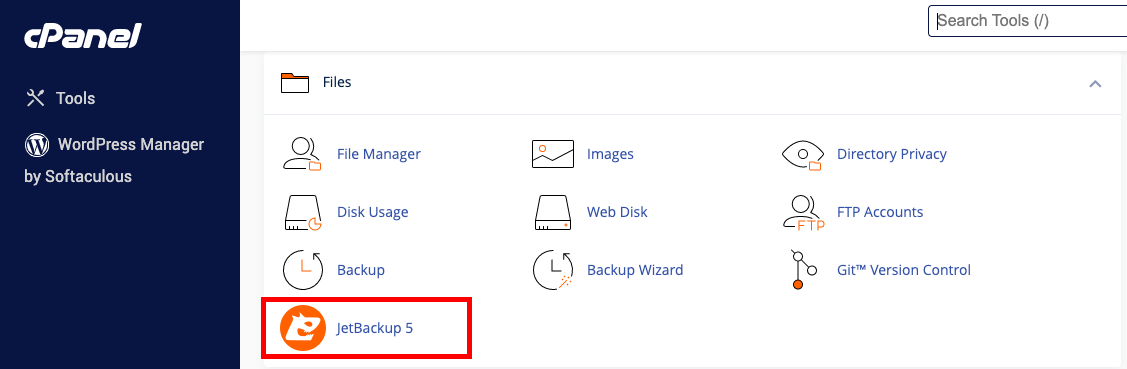Click the Web Disk drive icon
Screen dimensions: 1127x369
(552, 212)
